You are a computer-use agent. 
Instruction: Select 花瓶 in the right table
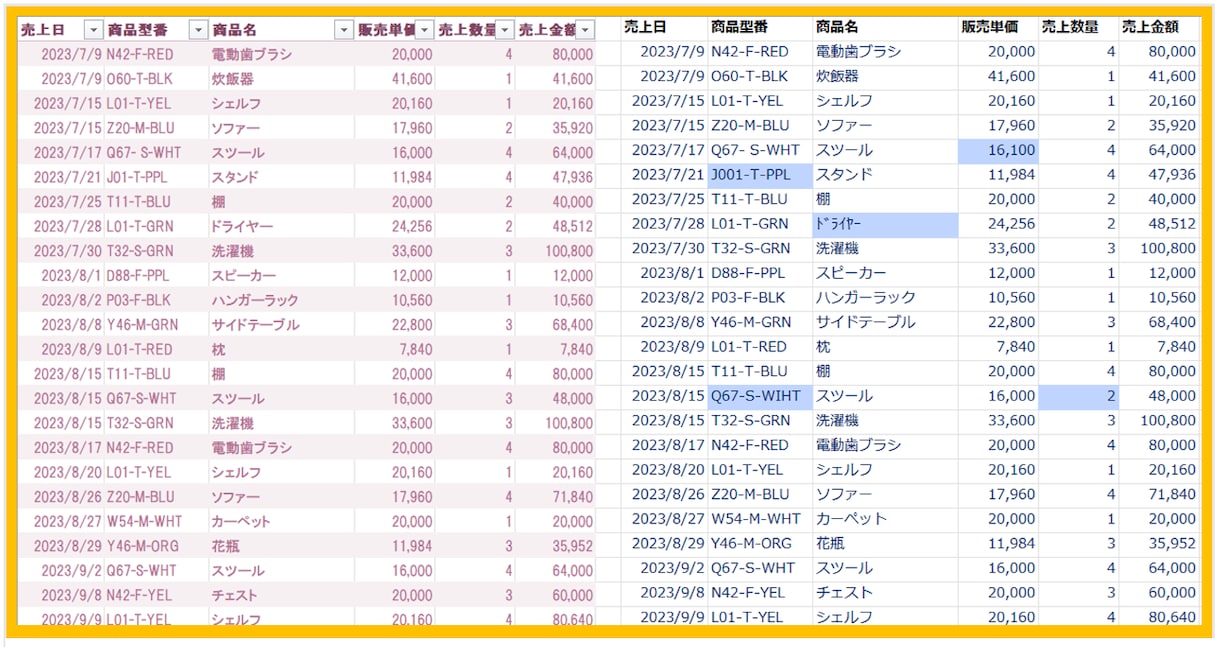(x=829, y=543)
